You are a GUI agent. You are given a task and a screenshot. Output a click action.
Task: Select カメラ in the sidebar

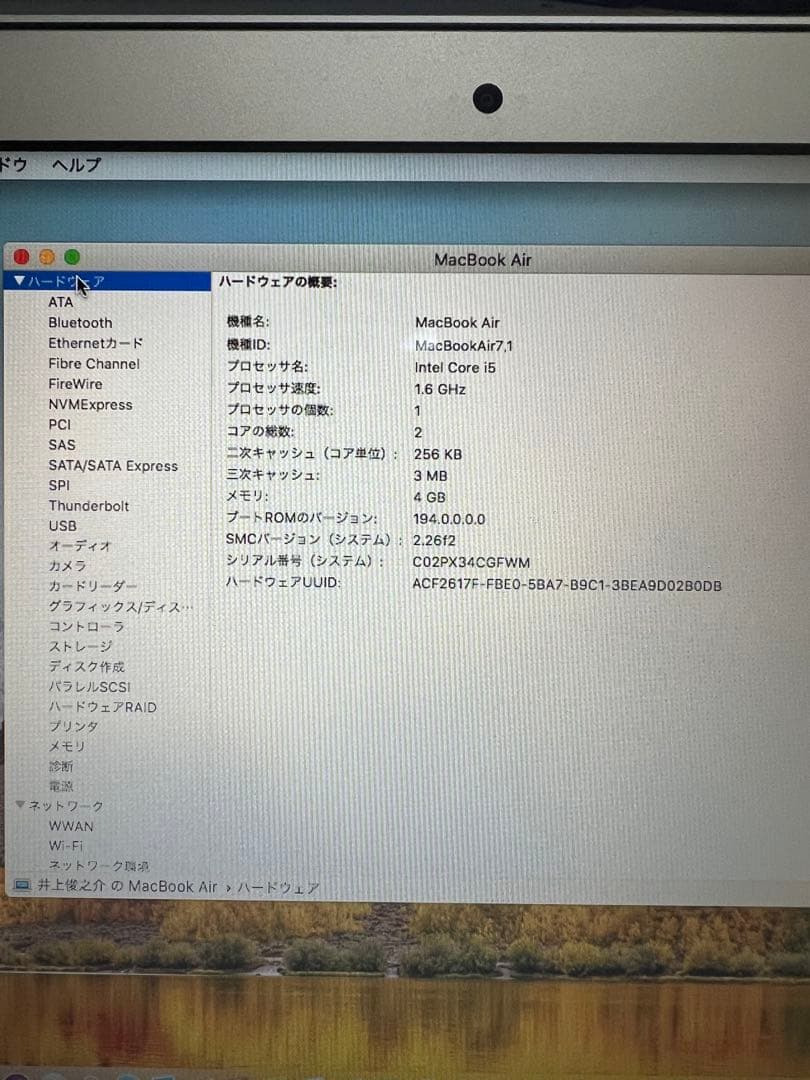67,565
